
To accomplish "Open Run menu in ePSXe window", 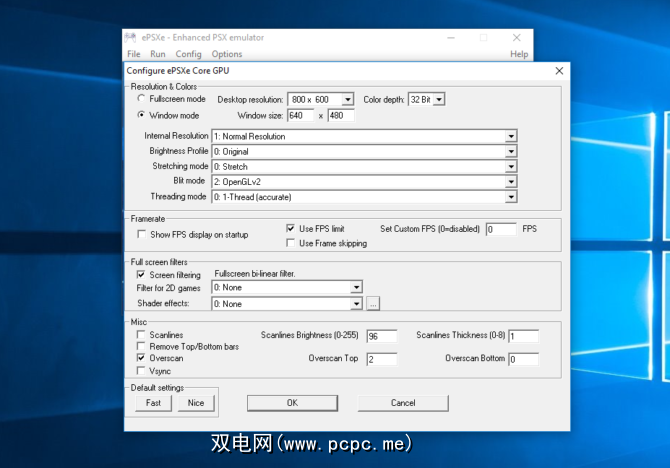I will pyautogui.click(x=158, y=54).
